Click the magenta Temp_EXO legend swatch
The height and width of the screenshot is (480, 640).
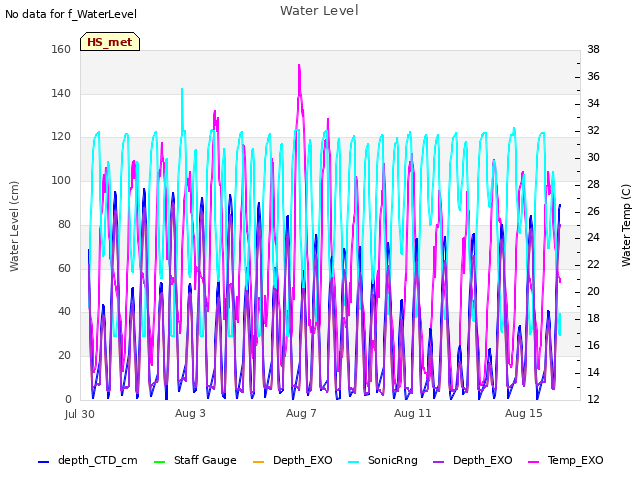point(533,462)
